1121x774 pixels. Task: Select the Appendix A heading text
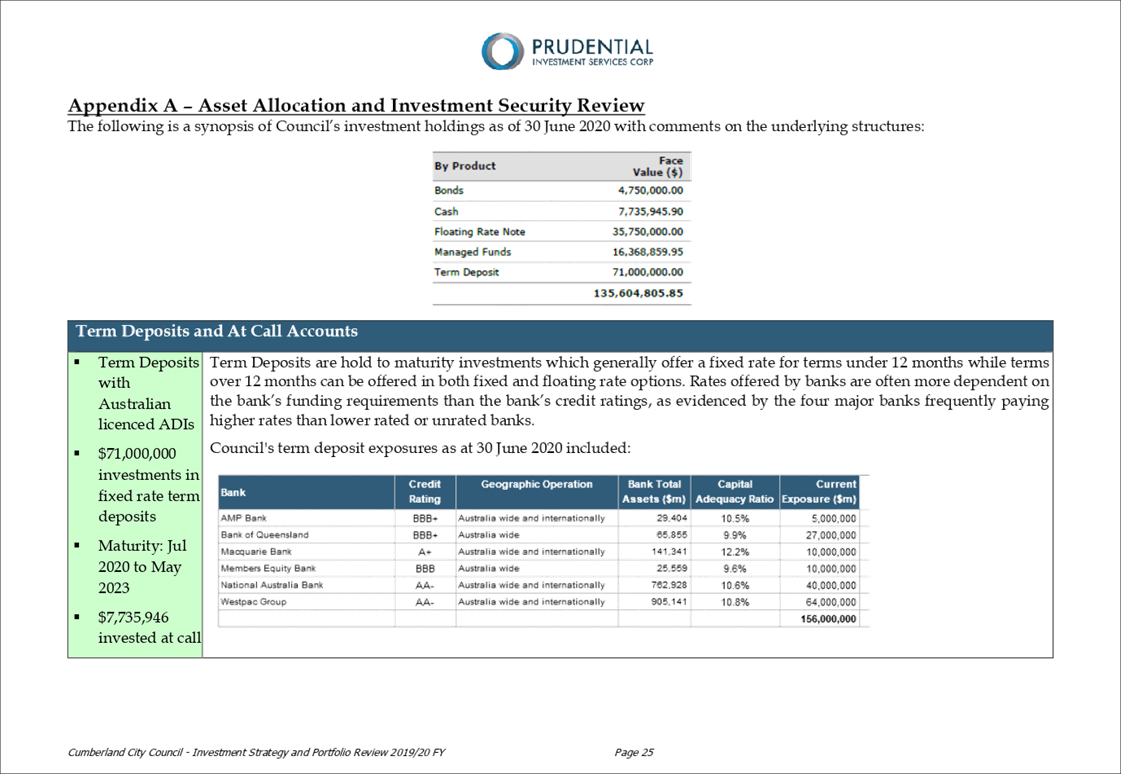(x=356, y=105)
